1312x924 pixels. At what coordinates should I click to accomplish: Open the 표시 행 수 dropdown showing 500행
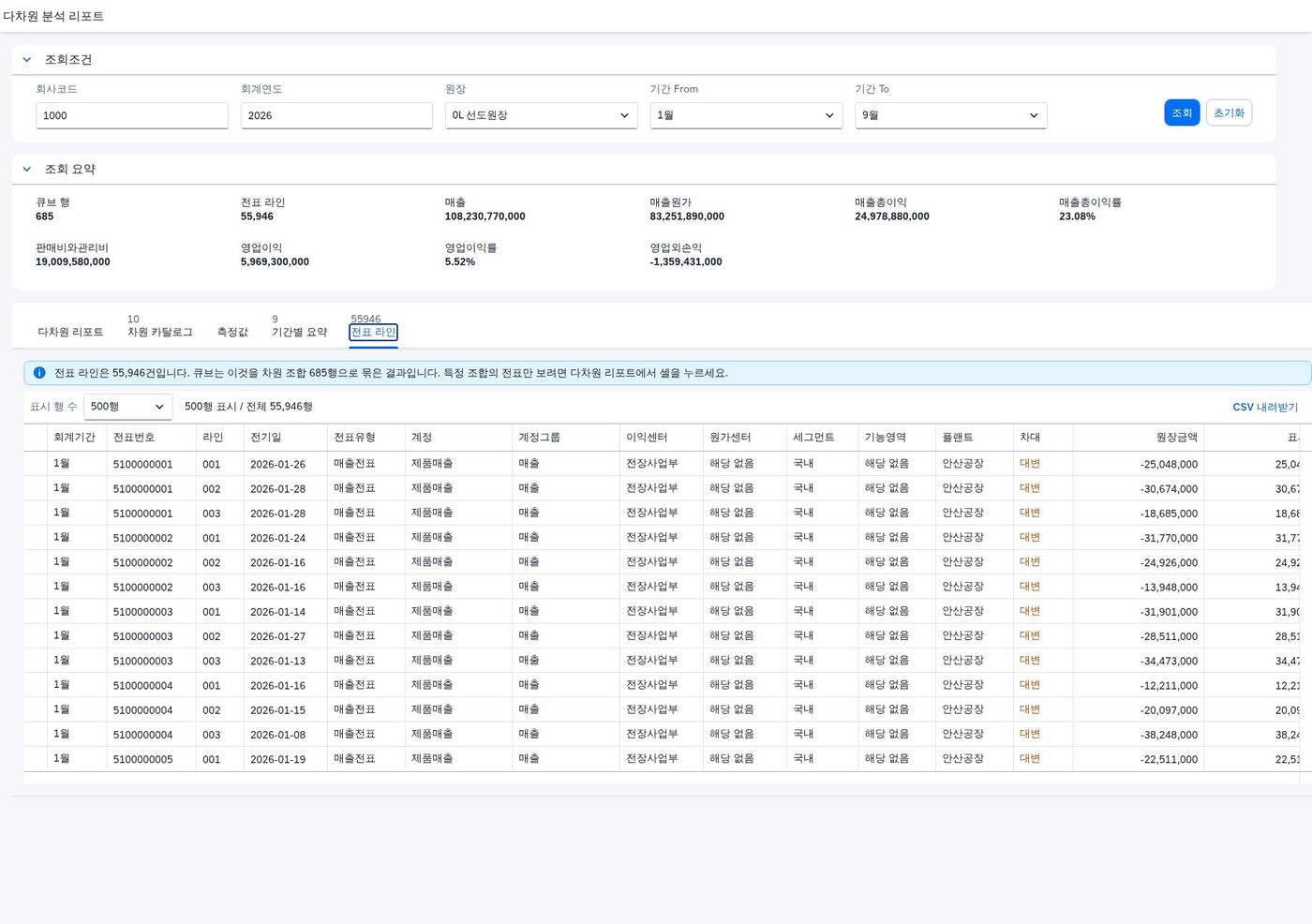[x=127, y=407]
